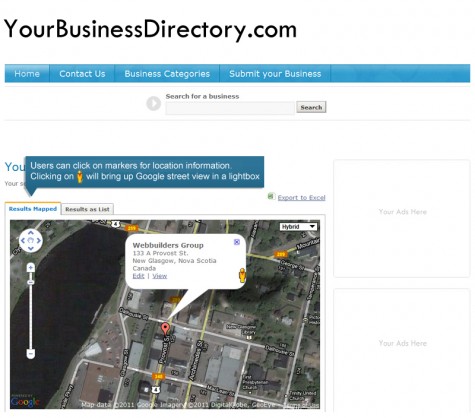Open the Hybrid map type dropdown

point(298,227)
